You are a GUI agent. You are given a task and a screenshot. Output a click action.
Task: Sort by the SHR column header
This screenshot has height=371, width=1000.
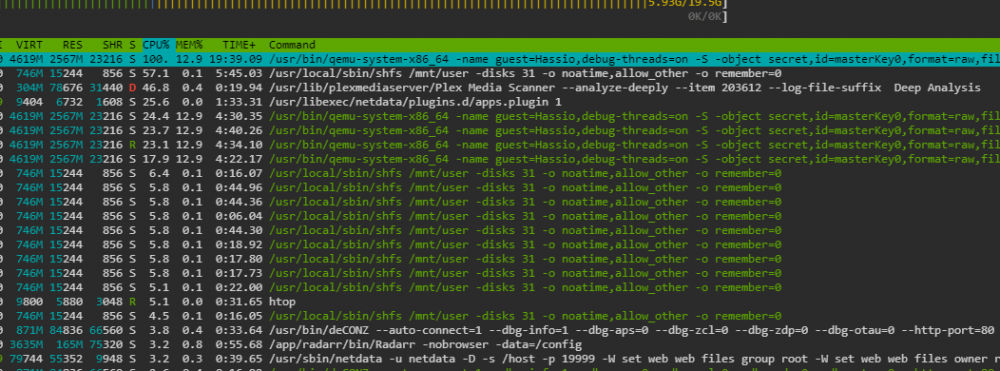click(112, 45)
